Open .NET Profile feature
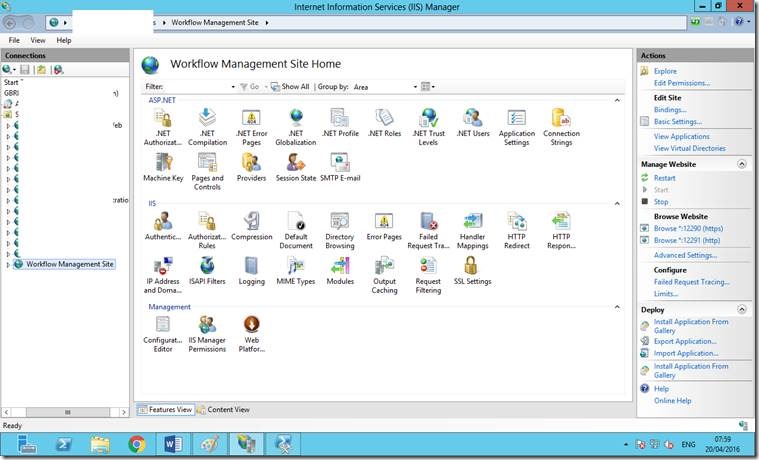Image resolution: width=759 pixels, height=460 pixels. [340, 123]
